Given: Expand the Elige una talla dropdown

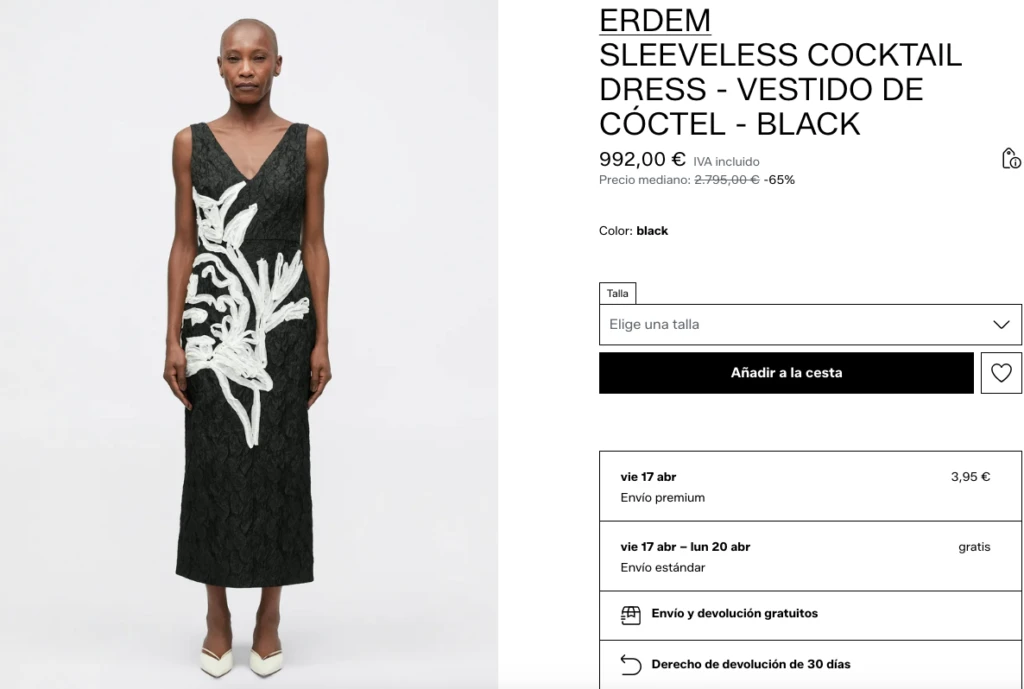Looking at the screenshot, I should click(x=810, y=325).
